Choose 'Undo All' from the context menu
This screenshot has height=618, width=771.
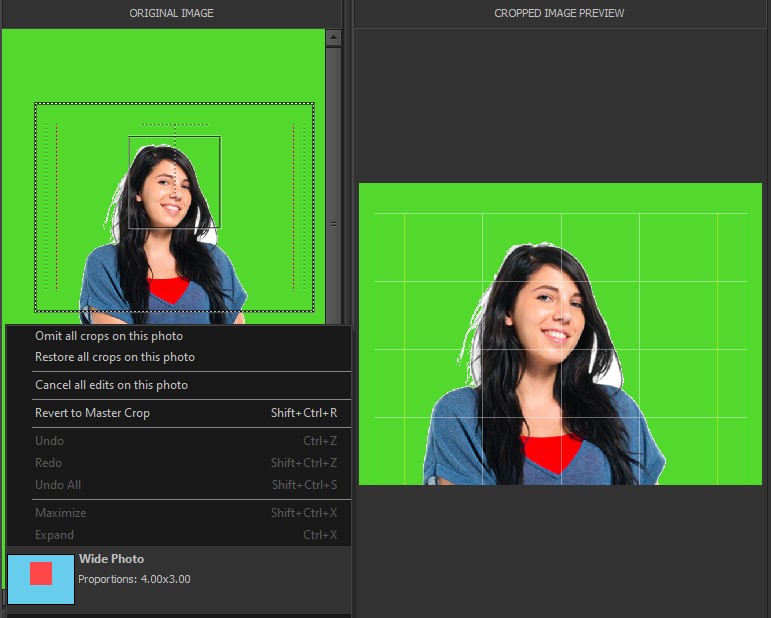[58, 485]
